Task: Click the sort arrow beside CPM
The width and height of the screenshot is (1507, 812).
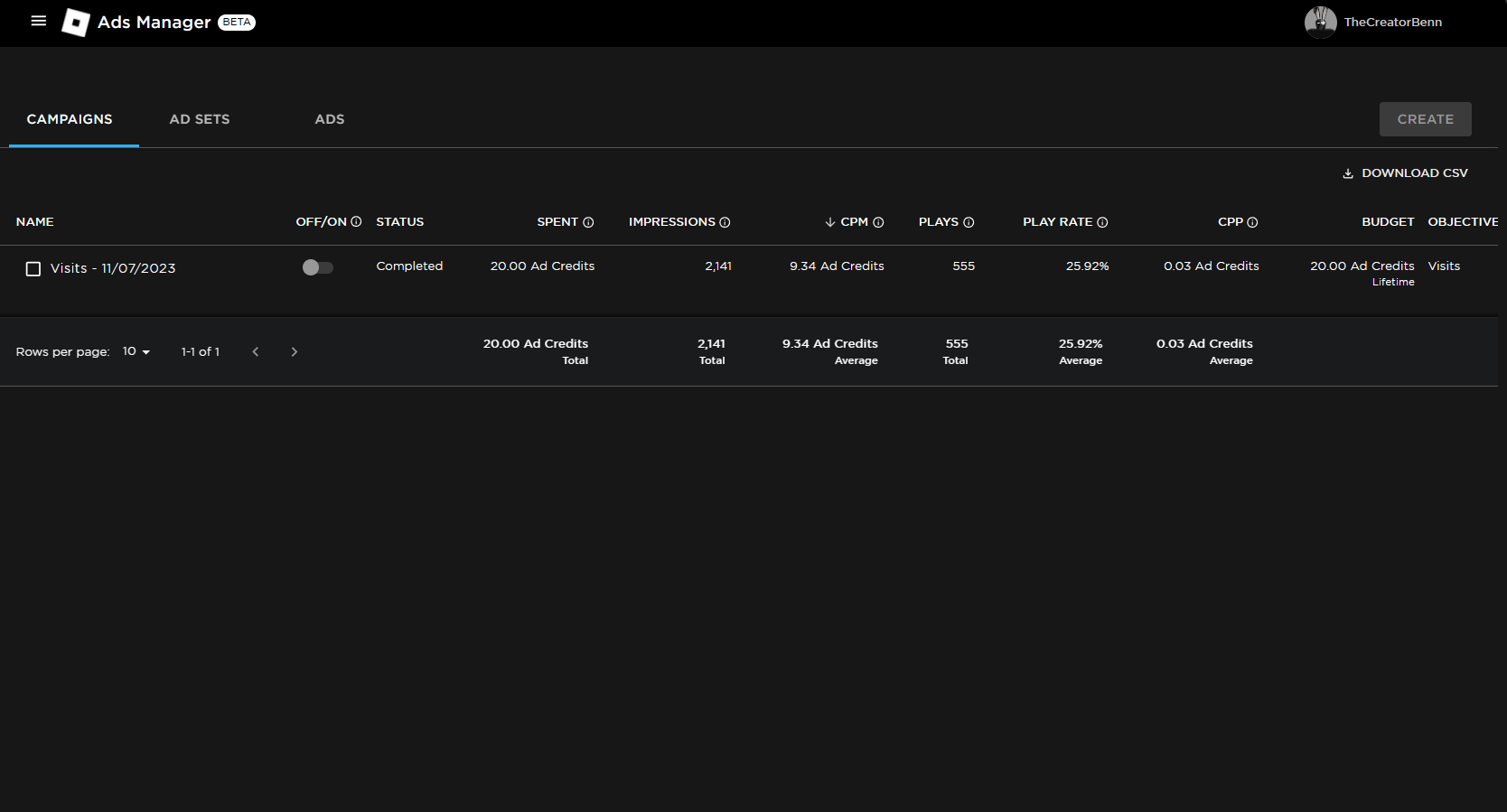Action: click(829, 222)
